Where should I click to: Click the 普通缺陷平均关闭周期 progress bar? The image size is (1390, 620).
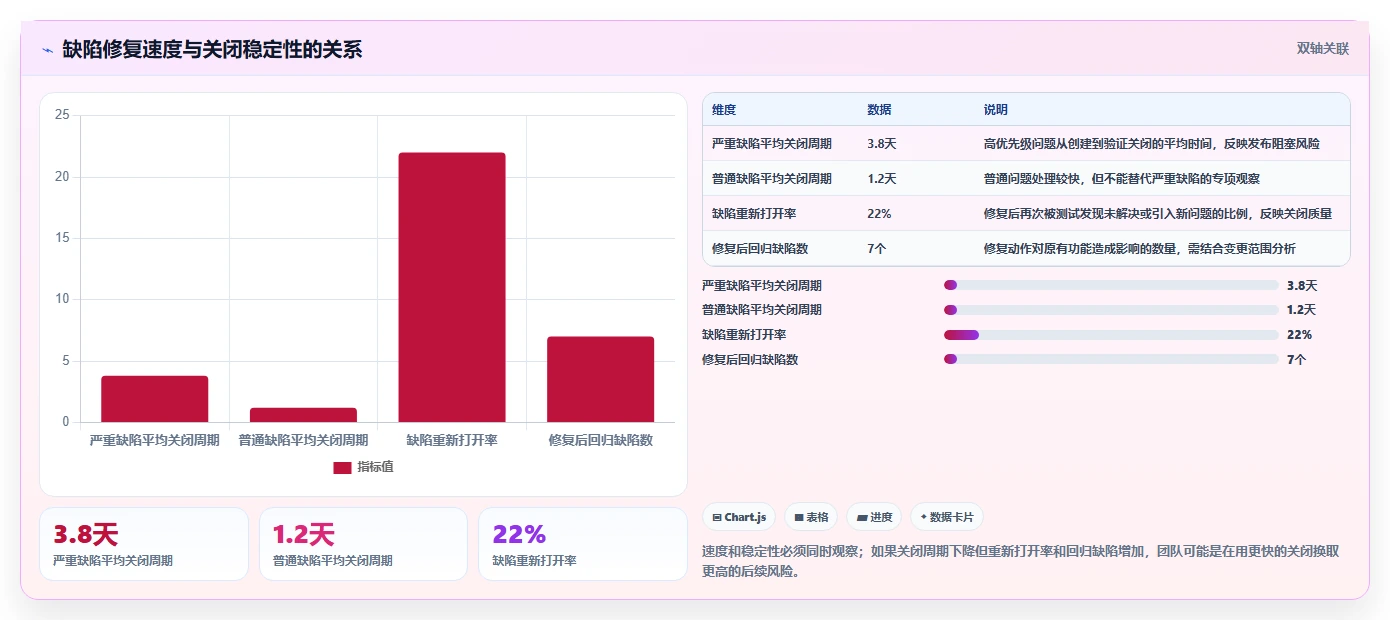[1111, 310]
